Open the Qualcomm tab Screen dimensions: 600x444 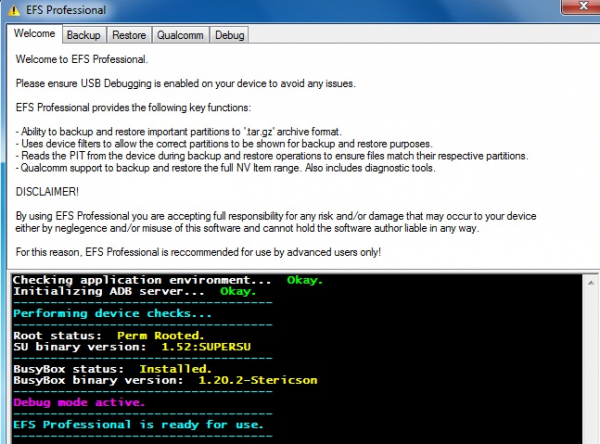180,35
